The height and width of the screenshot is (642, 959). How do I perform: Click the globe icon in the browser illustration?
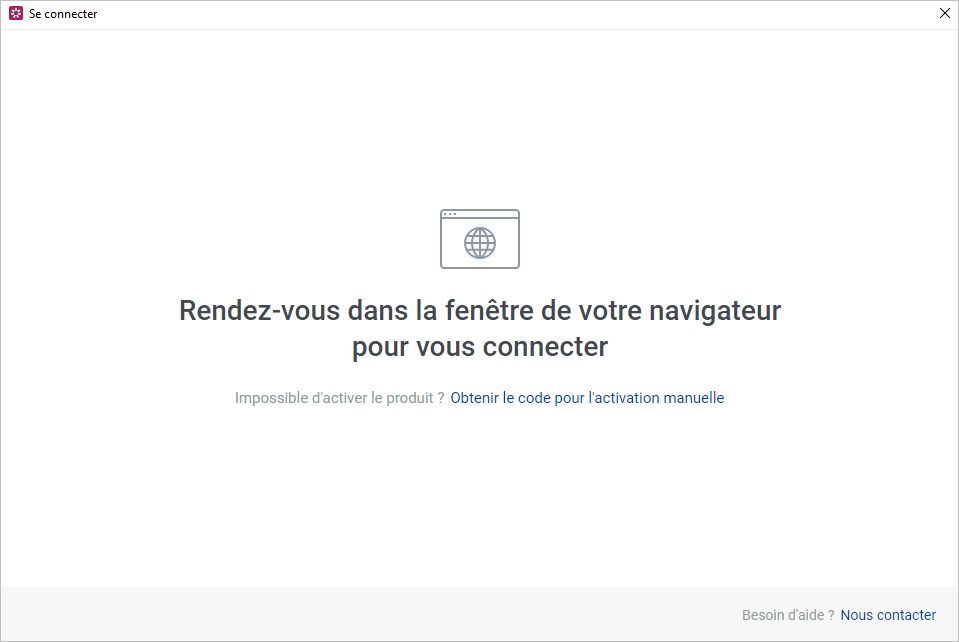480,243
